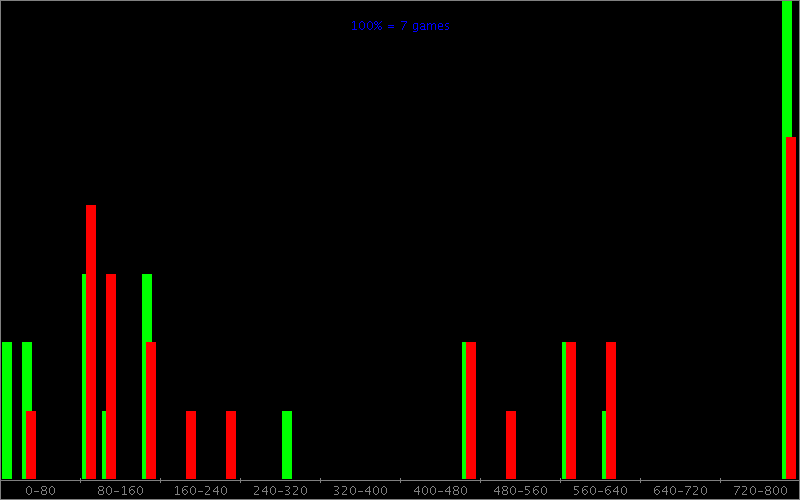Click the tallest red bar in 80-160
This screenshot has width=800, height=500.
91,342
